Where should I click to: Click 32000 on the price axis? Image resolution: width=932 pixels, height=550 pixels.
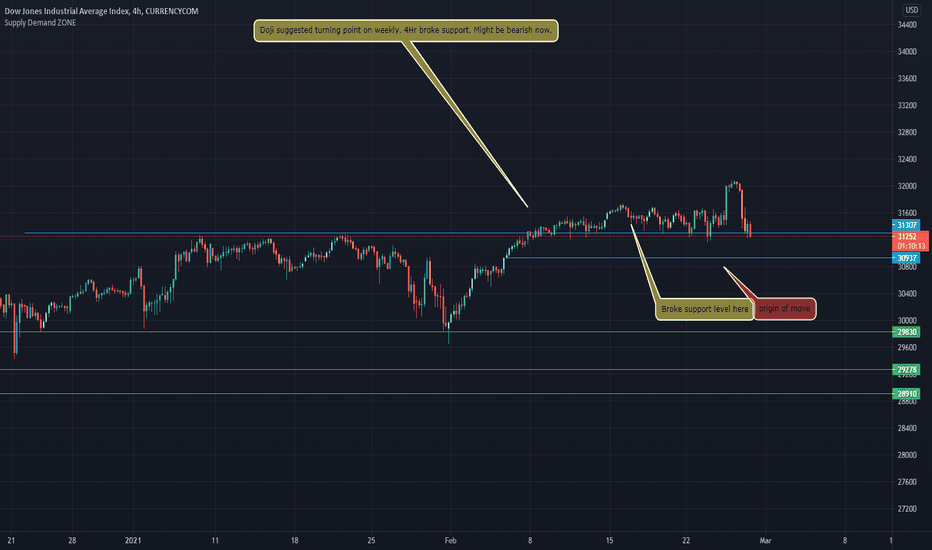tap(906, 186)
